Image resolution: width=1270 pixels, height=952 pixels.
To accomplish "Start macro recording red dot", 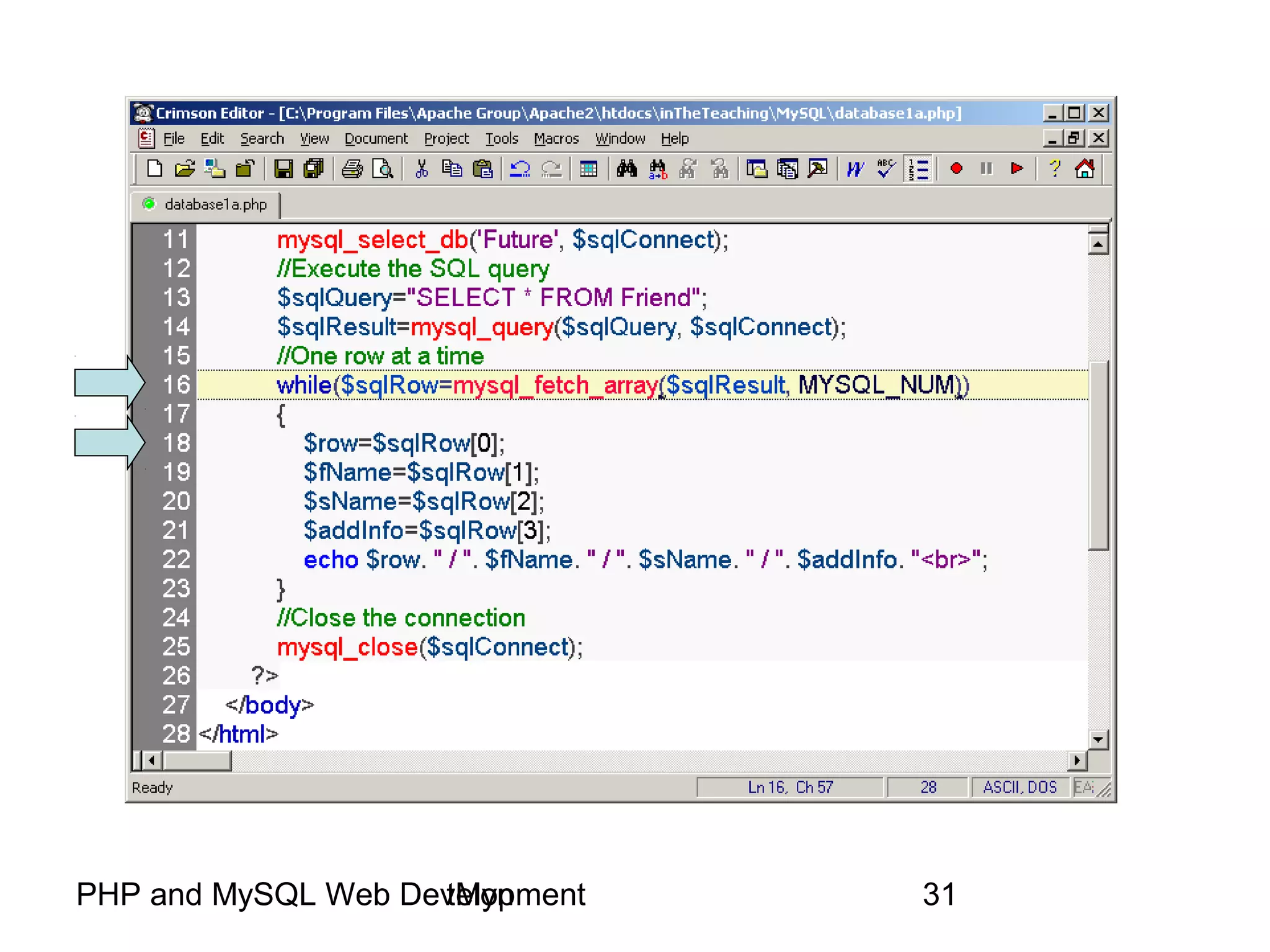I will 956,169.
